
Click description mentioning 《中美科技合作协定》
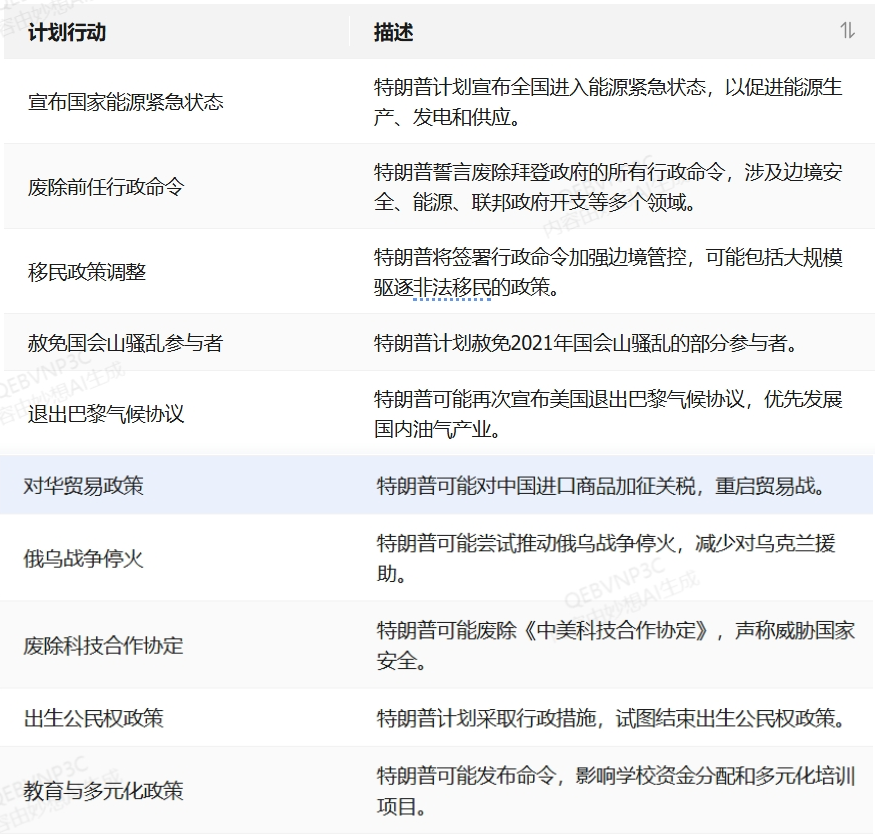pos(616,645)
